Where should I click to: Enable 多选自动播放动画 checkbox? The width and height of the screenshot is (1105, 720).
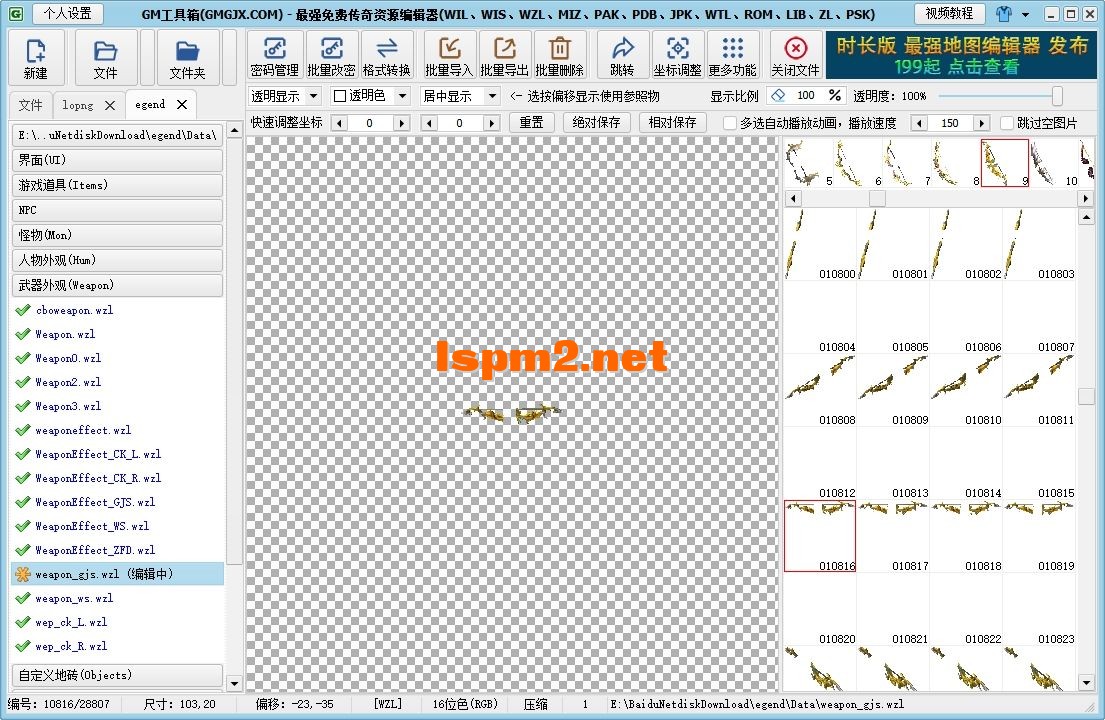[730, 123]
